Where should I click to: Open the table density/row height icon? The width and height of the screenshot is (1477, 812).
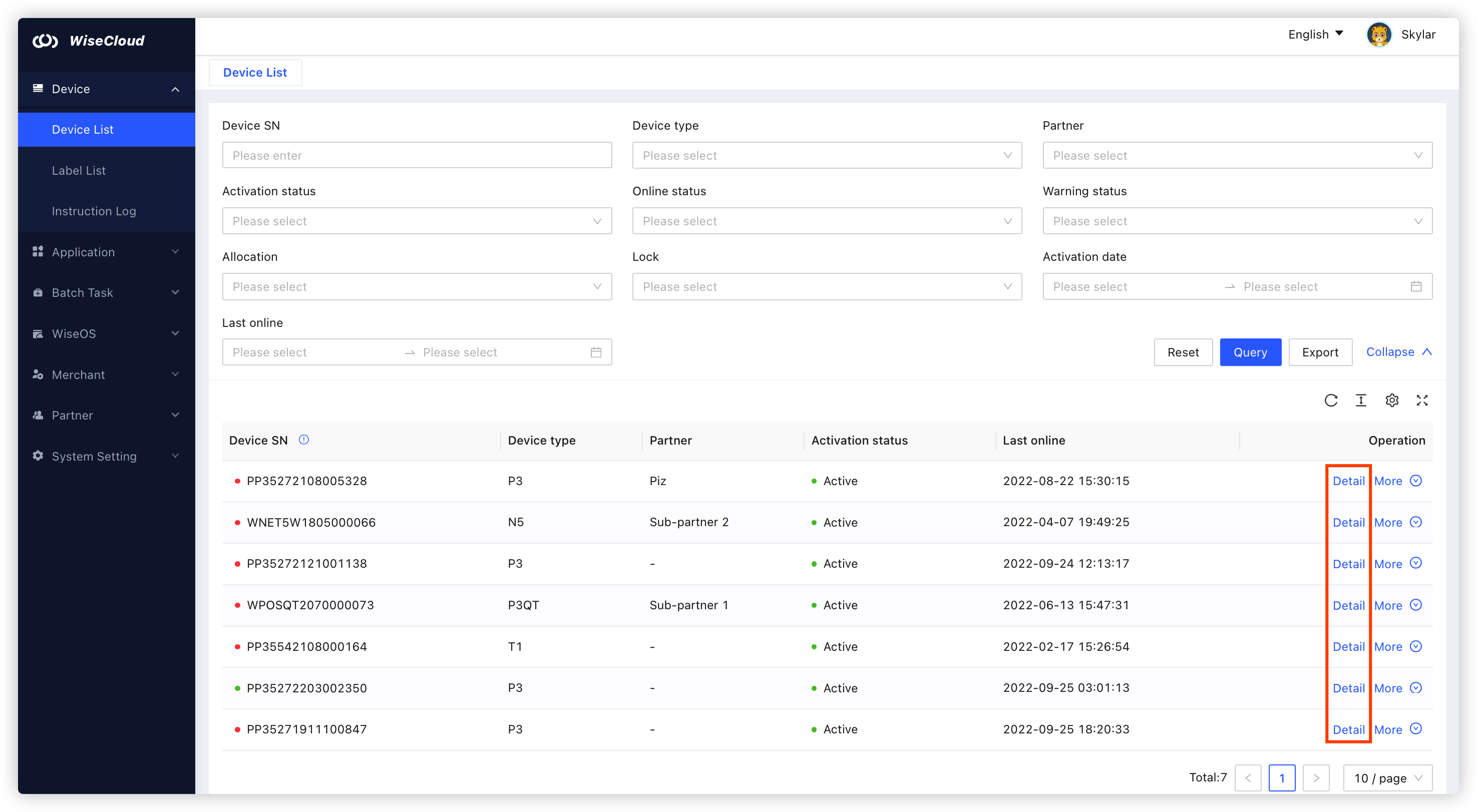point(1361,400)
